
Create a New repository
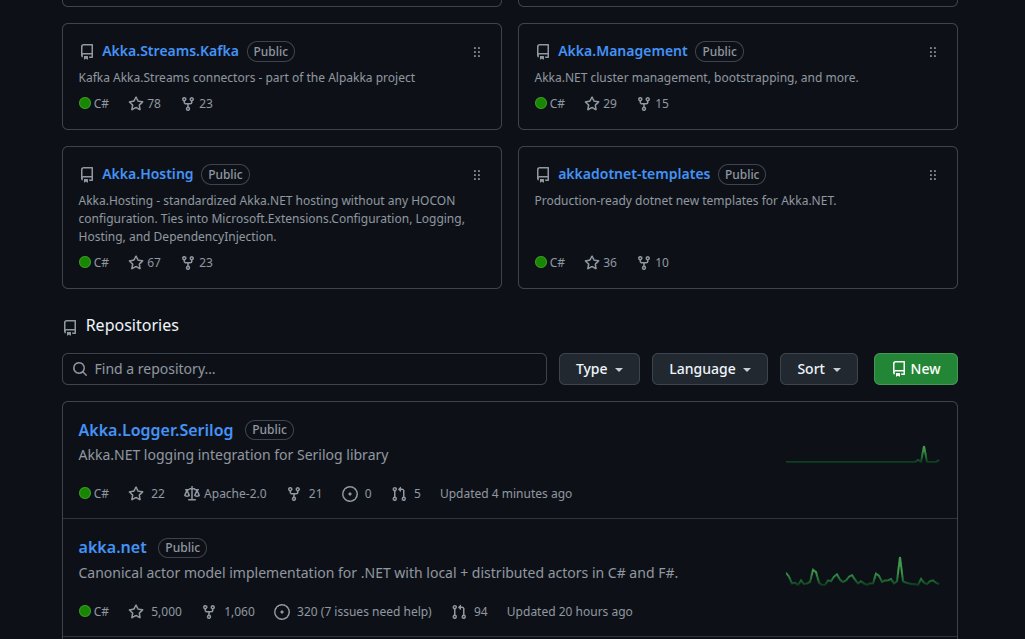[915, 369]
